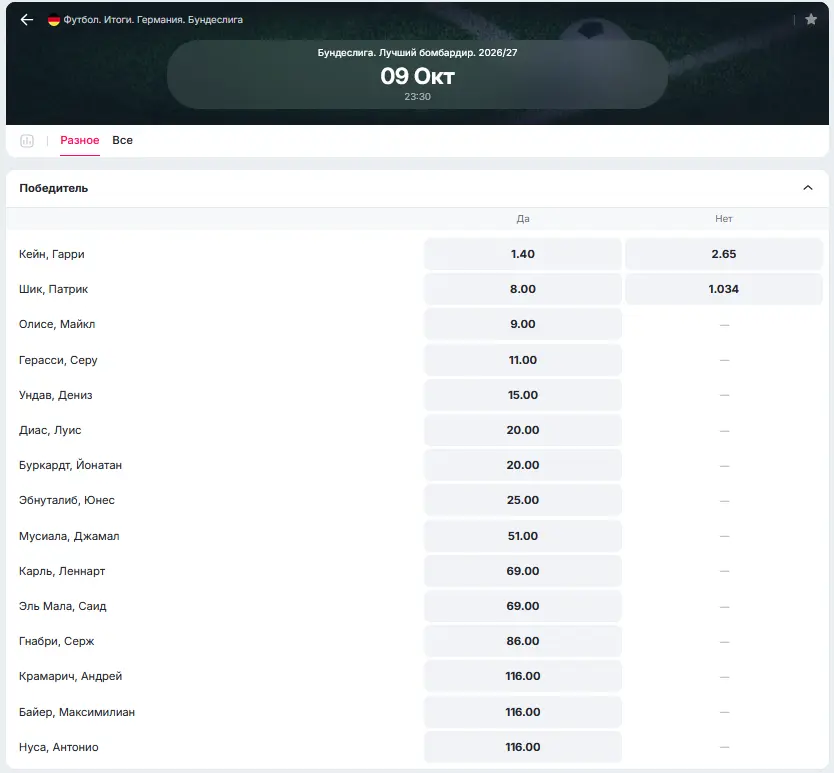Choose 116.00 odds for Байер, Максимилиан
This screenshot has height=773, width=834.
[522, 712]
